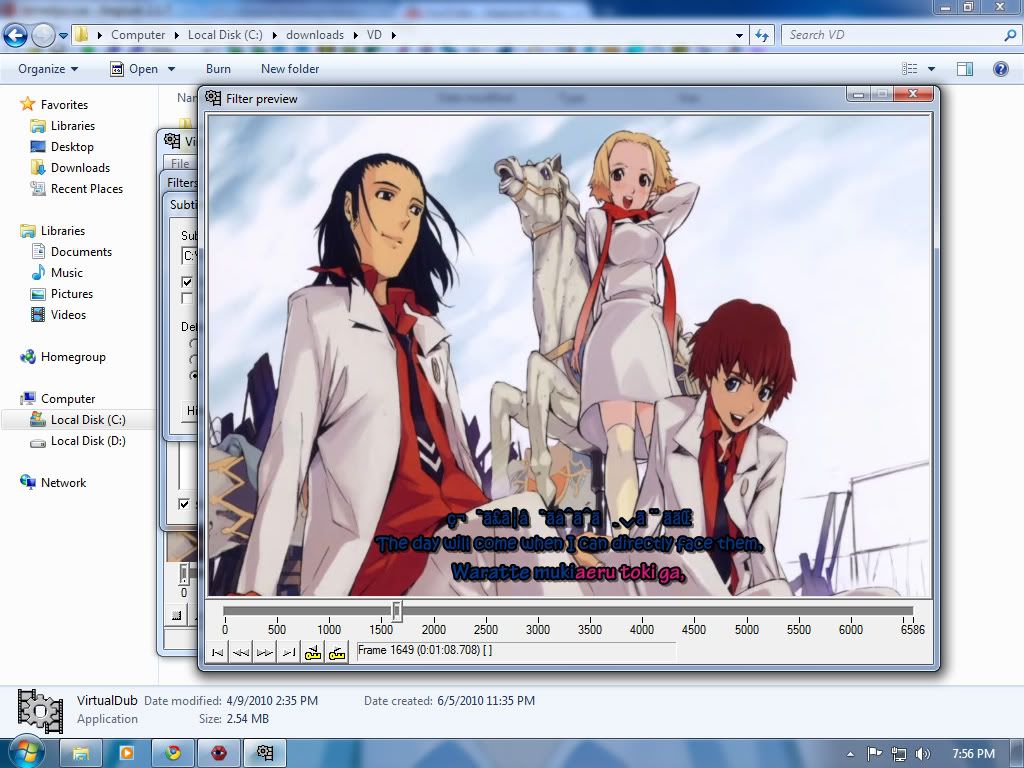1024x768 pixels.
Task: Step back one frame in preview
Action: pos(240,652)
